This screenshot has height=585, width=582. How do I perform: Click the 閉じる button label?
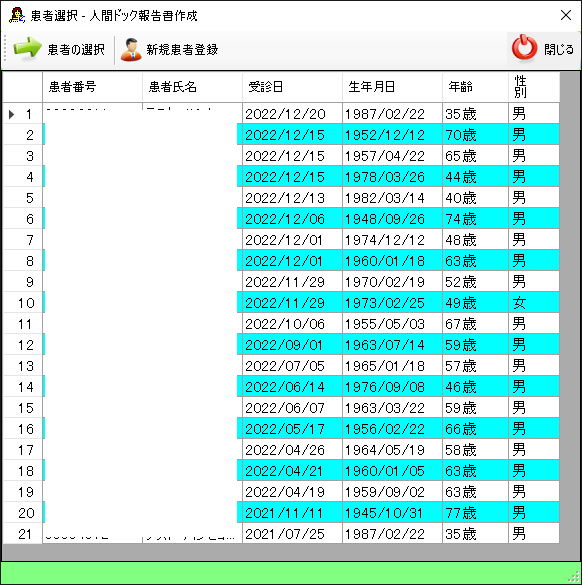point(558,49)
